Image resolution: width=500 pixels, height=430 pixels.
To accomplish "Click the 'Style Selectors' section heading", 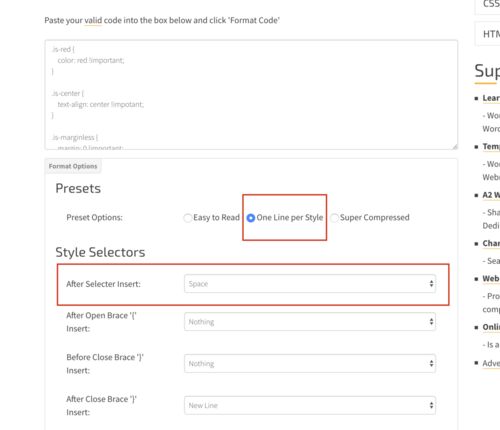I will tap(100, 252).
